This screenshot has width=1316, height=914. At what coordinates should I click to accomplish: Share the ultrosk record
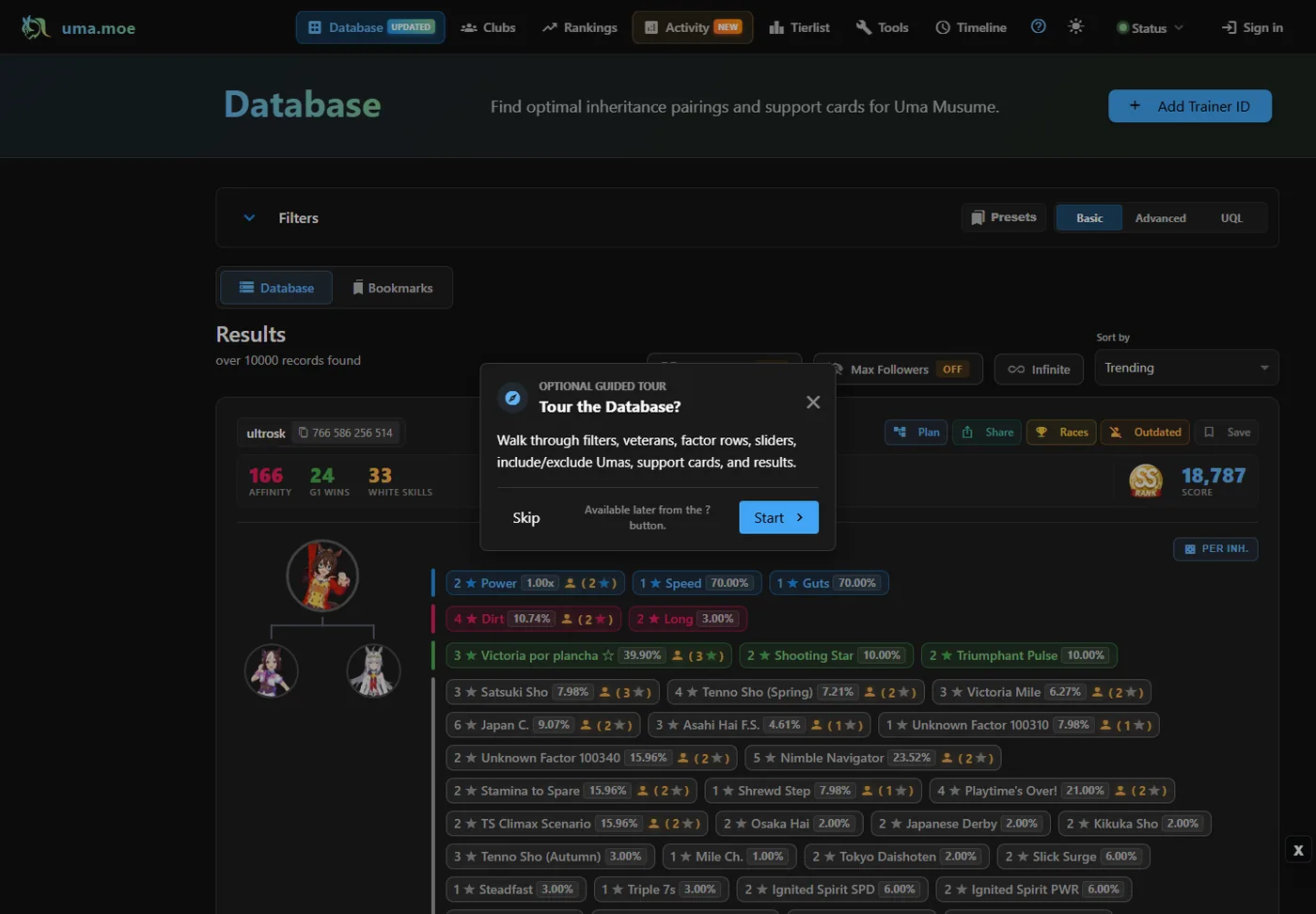988,433
